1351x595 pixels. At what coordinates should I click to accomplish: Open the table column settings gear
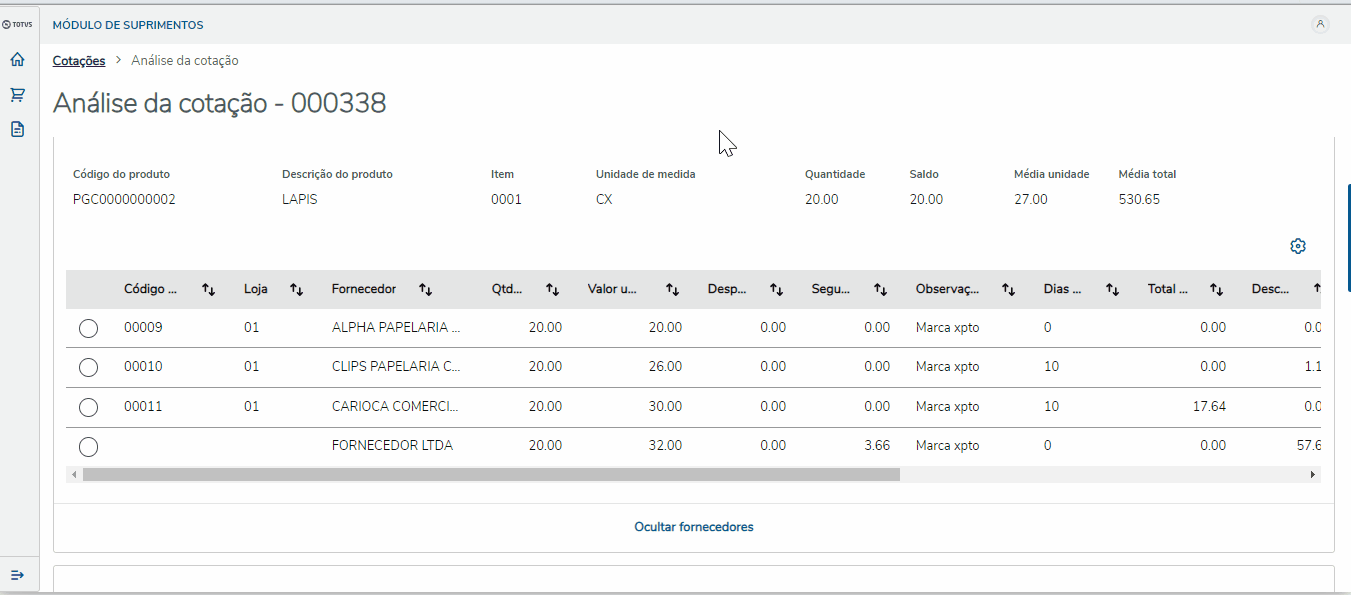1298,246
